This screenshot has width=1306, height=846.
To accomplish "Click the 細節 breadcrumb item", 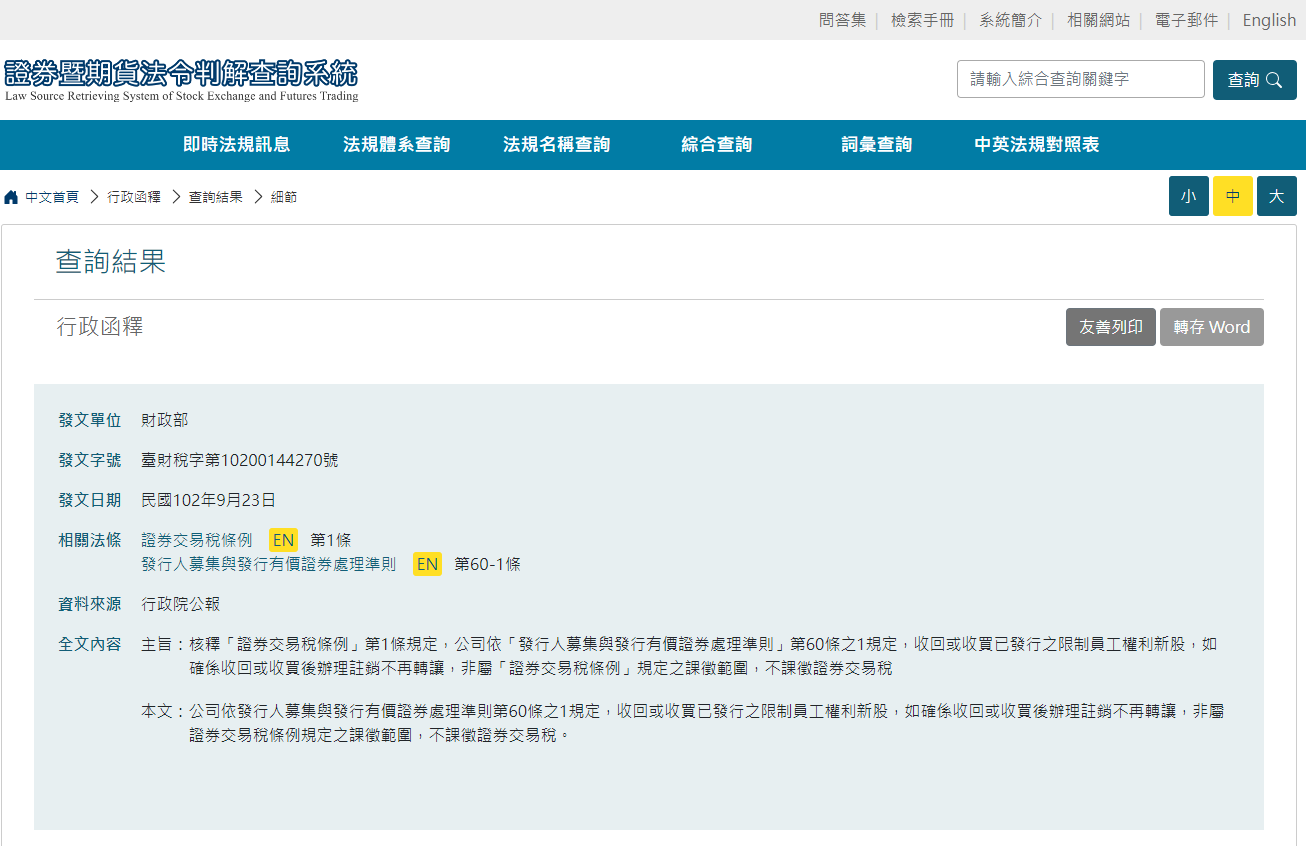I will [284, 197].
